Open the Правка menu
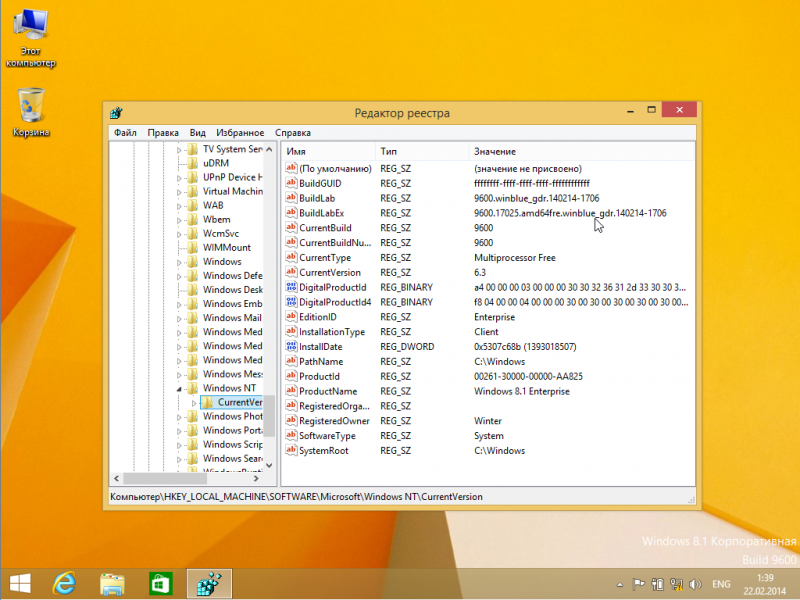The width and height of the screenshot is (800, 600). coord(163,133)
